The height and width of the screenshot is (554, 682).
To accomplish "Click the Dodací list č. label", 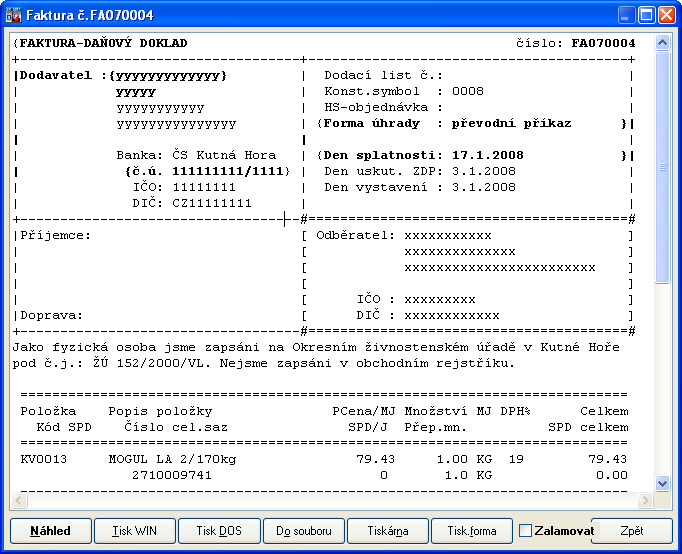I will click(383, 75).
